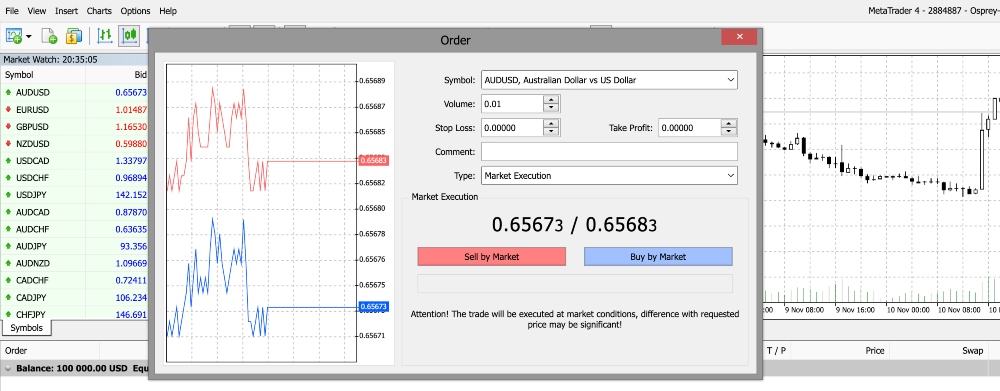The image size is (1000, 391).
Task: Click the Bid column header in Market Watch
Action: coord(117,75)
